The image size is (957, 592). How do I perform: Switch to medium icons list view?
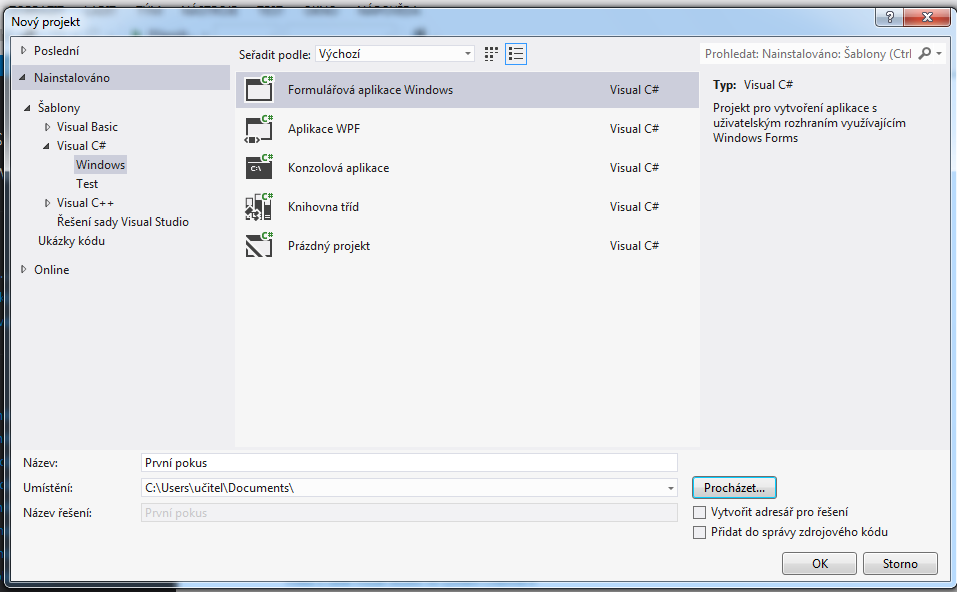click(x=516, y=54)
